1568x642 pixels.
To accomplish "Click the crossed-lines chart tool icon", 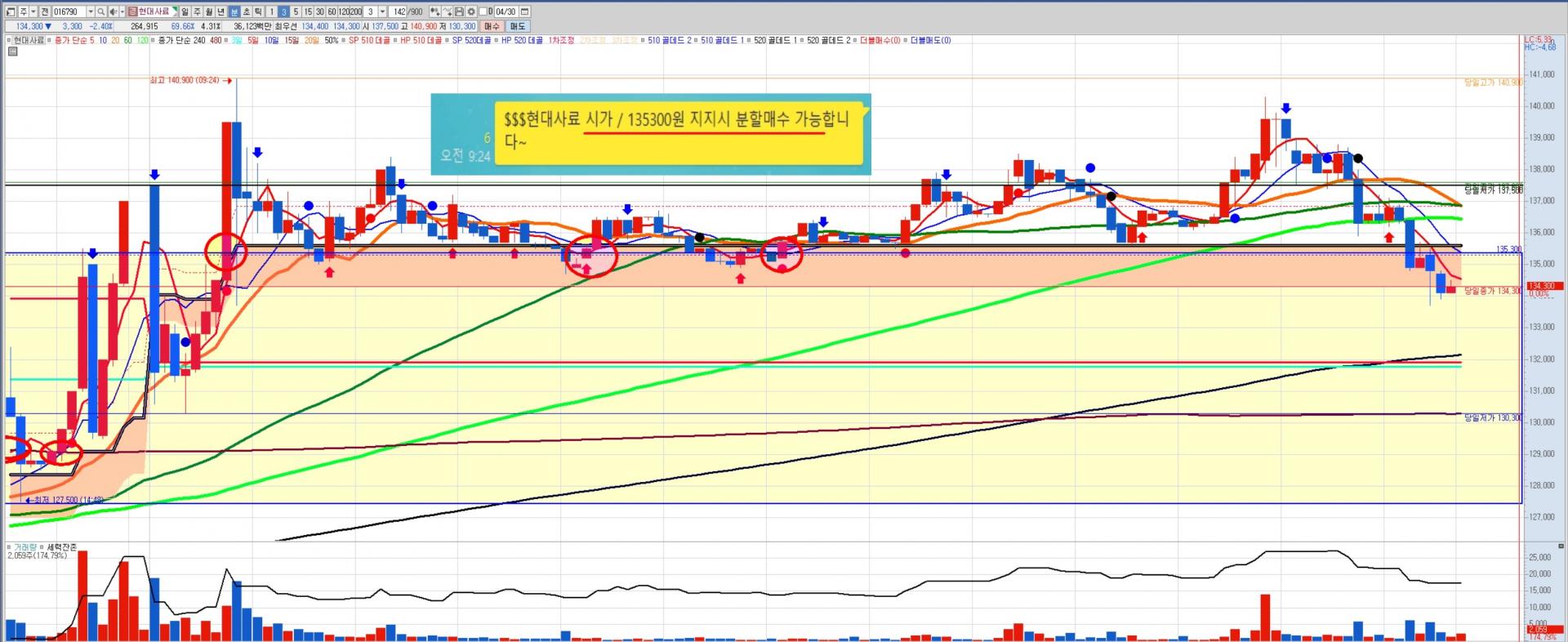I will (x=448, y=12).
